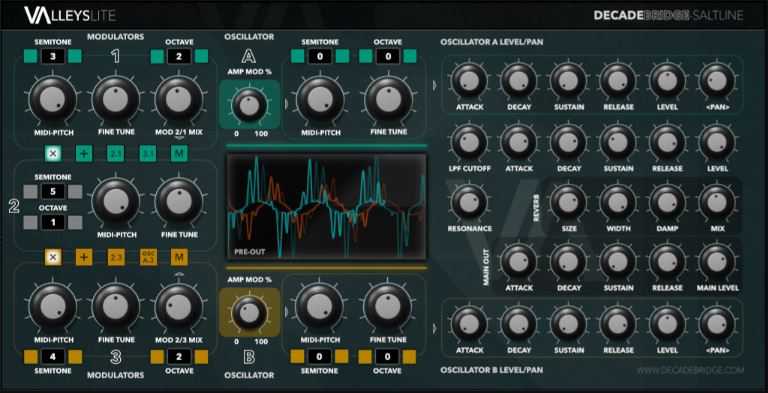This screenshot has width=768, height=393.
Task: Click the Oscillator B Decay knob
Action: point(519,324)
